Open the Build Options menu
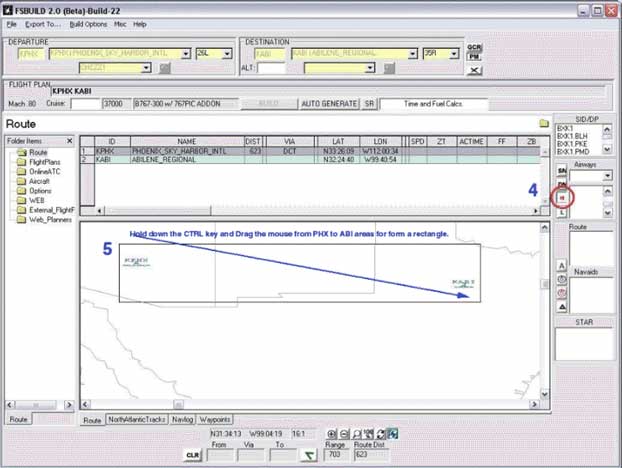 pyautogui.click(x=88, y=24)
